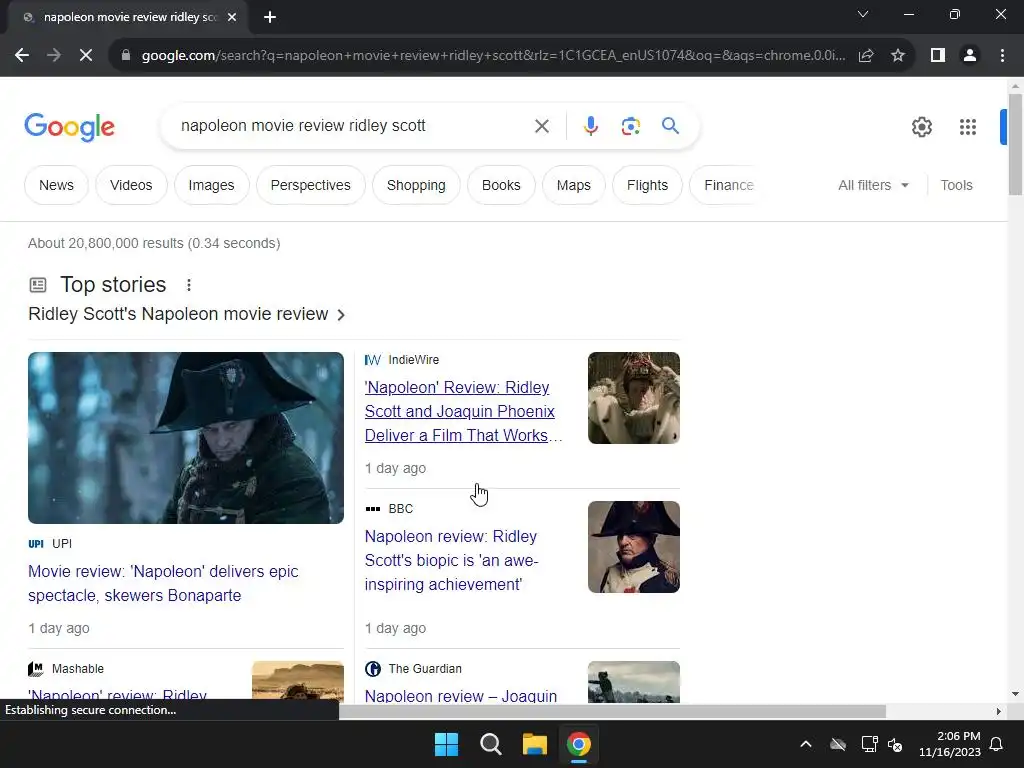Viewport: 1024px width, 768px height.
Task: Click the lock site info icon
Action: click(x=126, y=56)
